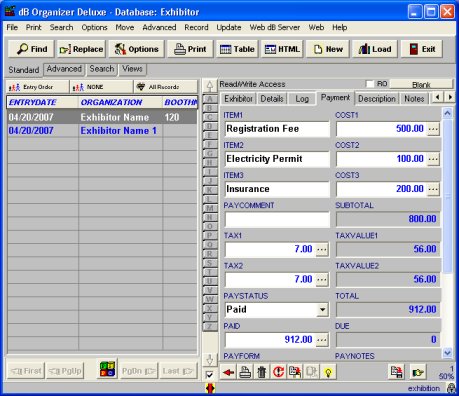Open the TAX1 ellipsis button
Viewport: 459px width, 396px height.
(x=322, y=249)
